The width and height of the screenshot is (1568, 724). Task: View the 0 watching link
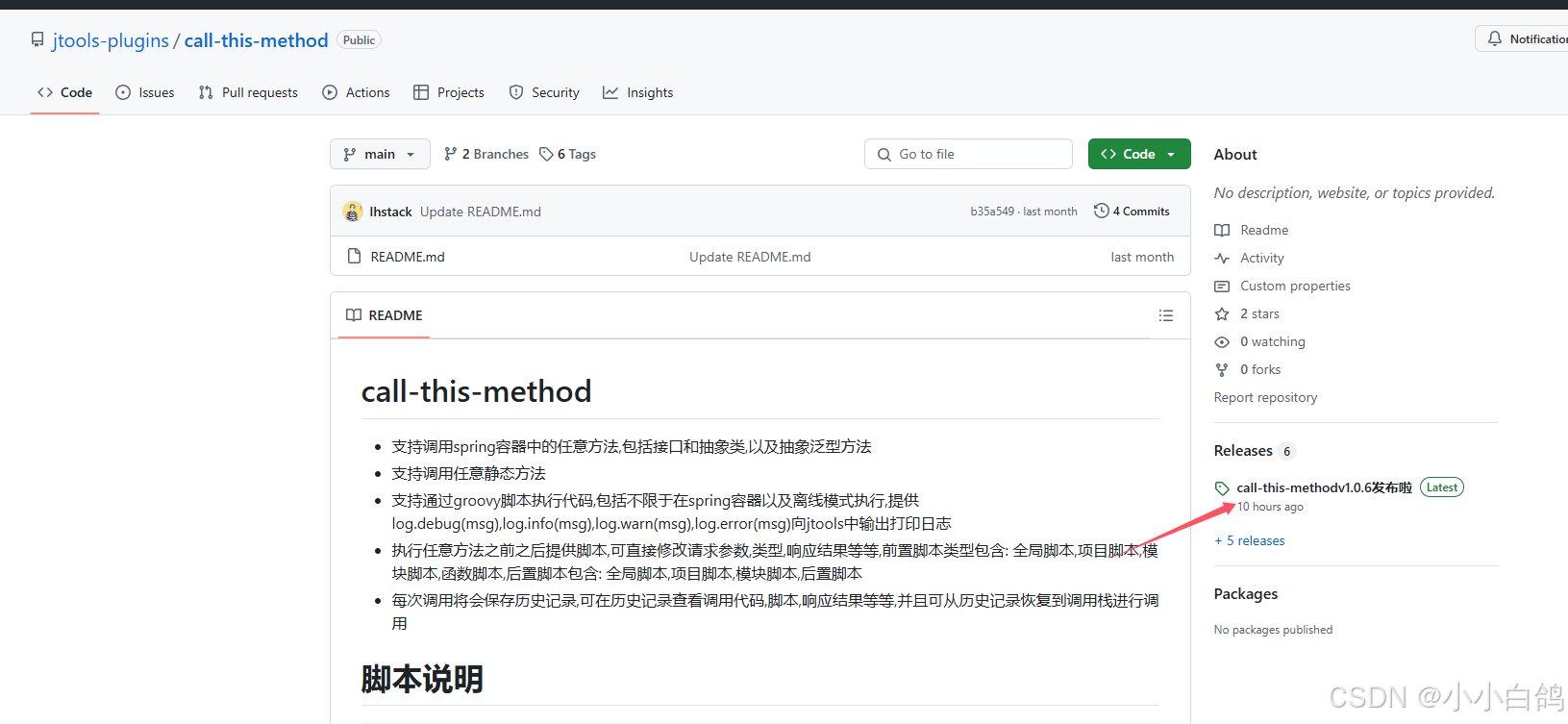(x=1260, y=341)
